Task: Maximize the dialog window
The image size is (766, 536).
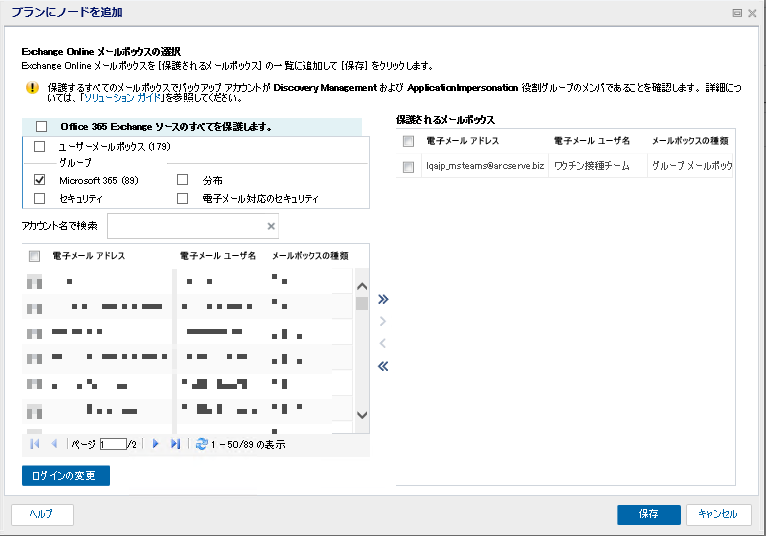Action: point(737,13)
